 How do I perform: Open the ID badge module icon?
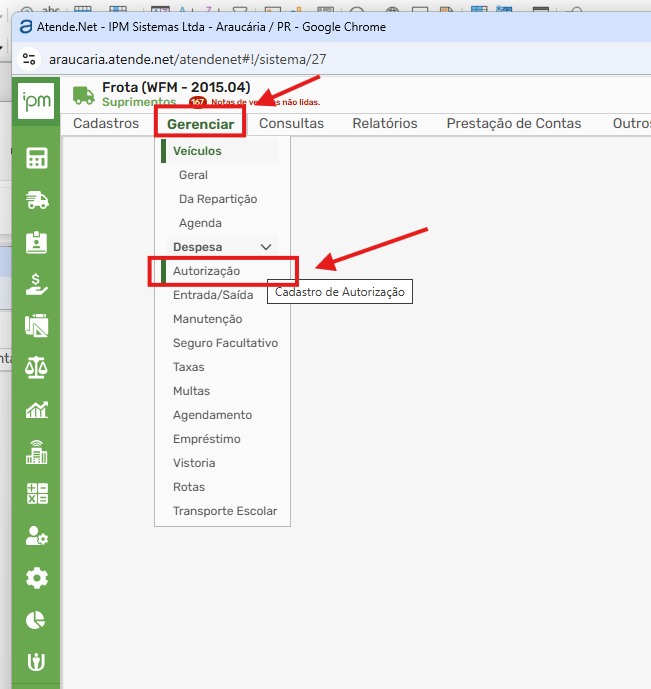36,242
